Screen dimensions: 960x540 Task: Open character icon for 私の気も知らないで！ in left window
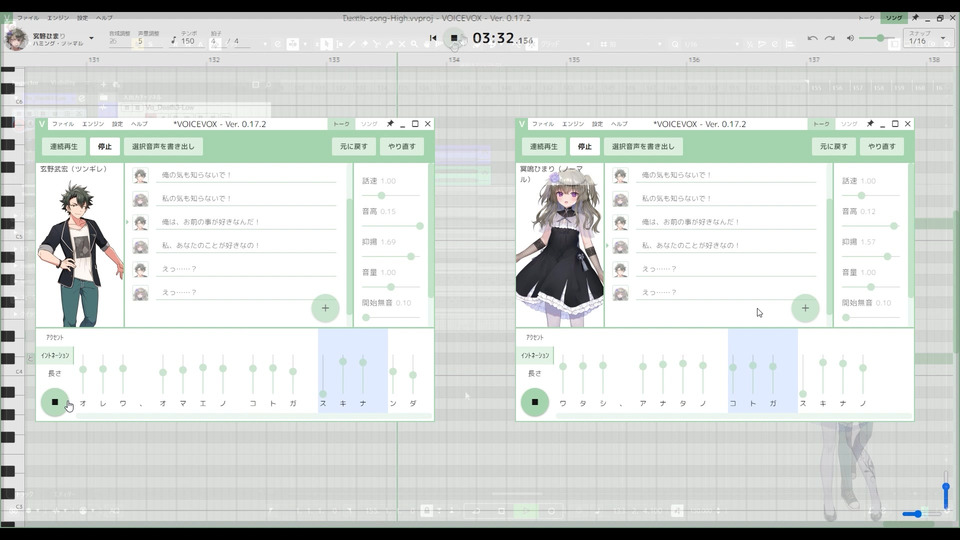(x=140, y=199)
